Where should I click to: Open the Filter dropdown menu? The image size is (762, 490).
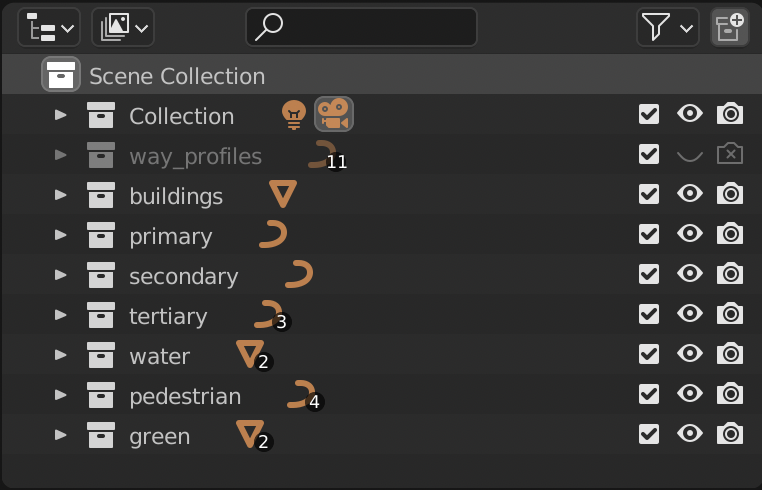click(668, 27)
